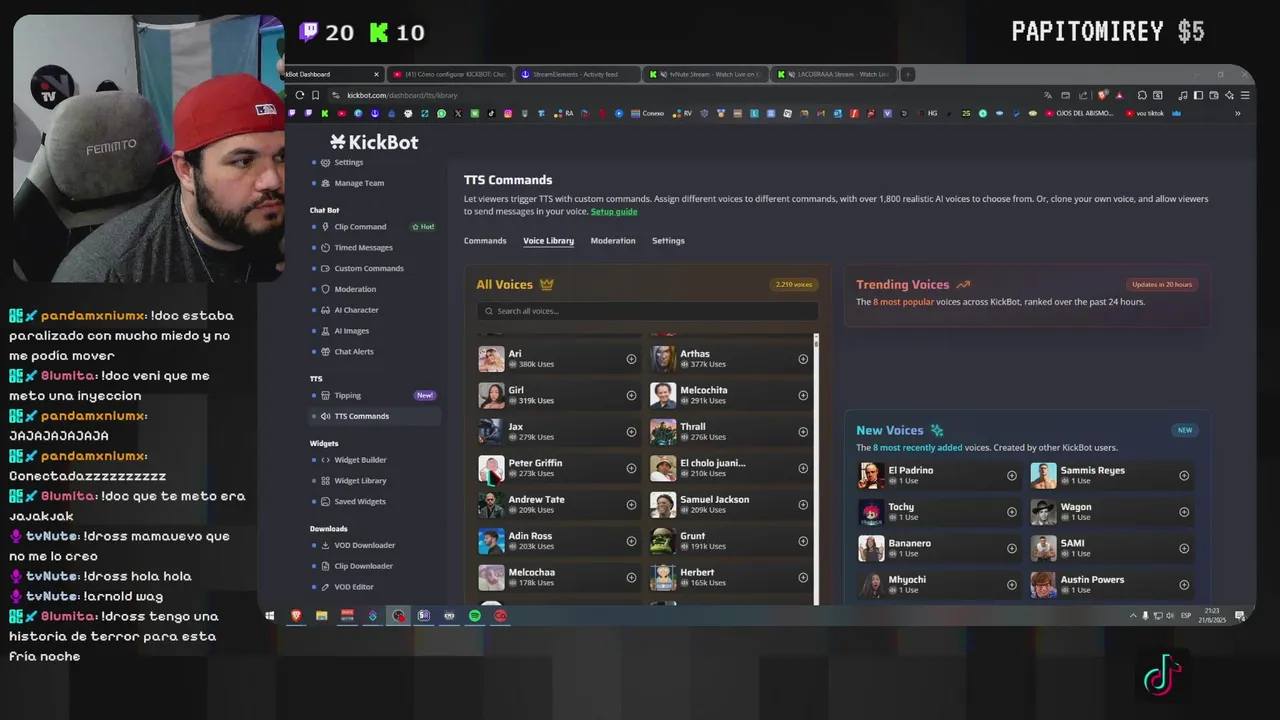This screenshot has height=720, width=1280.
Task: Open Manage Team in the sidebar
Action: click(x=359, y=183)
